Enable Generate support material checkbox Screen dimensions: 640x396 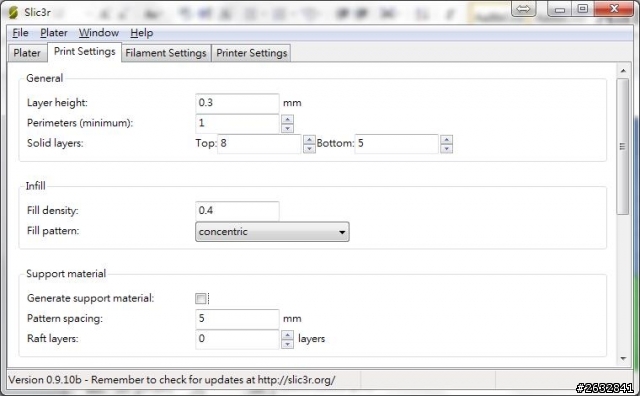click(200, 298)
